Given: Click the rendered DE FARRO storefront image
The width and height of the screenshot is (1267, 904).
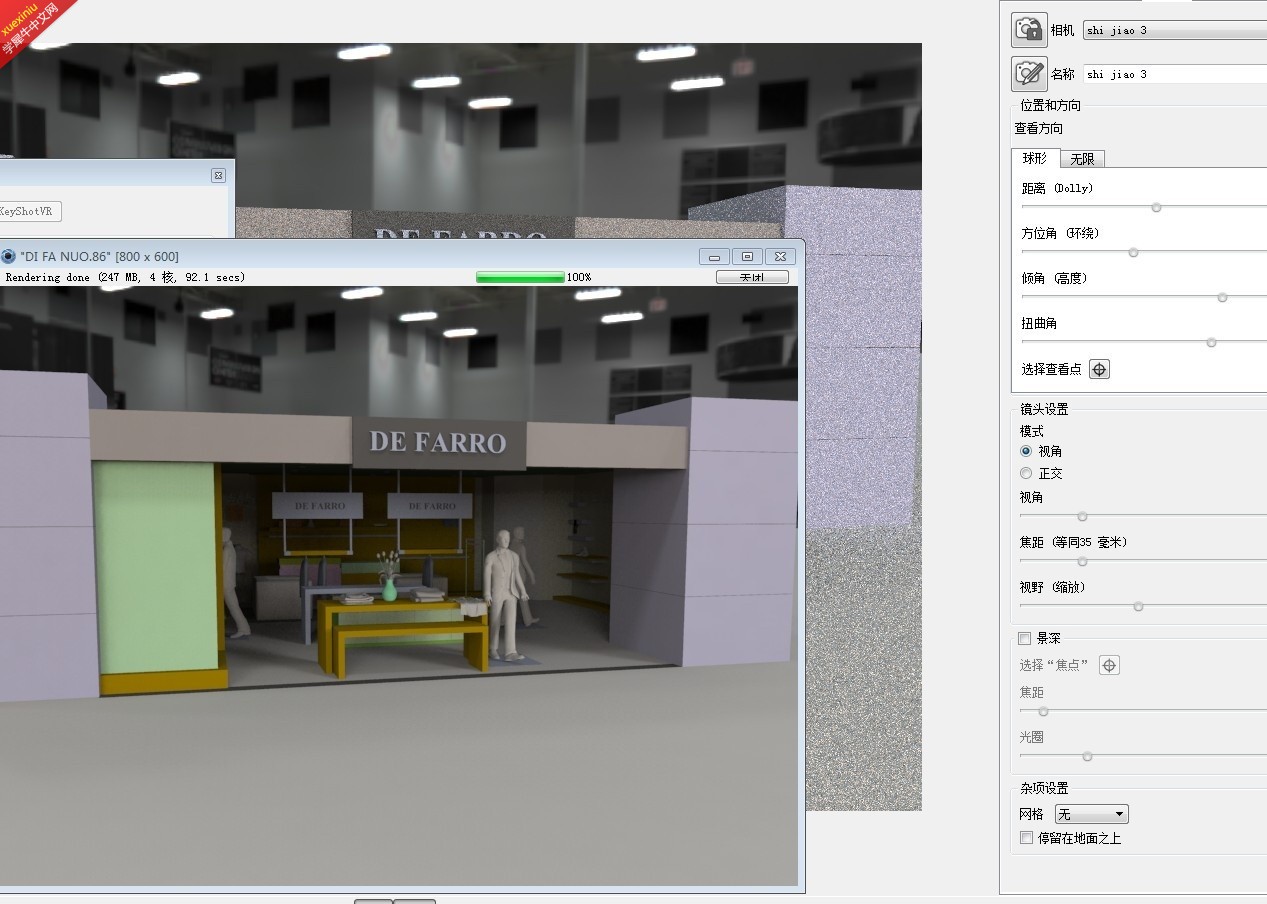Looking at the screenshot, I should tap(399, 585).
